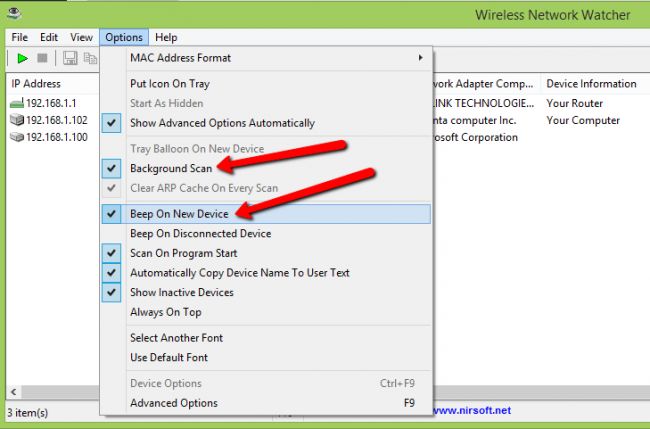The image size is (650, 429).
Task: Click the horizontal scrollbar left arrow
Action: pyautogui.click(x=14, y=392)
